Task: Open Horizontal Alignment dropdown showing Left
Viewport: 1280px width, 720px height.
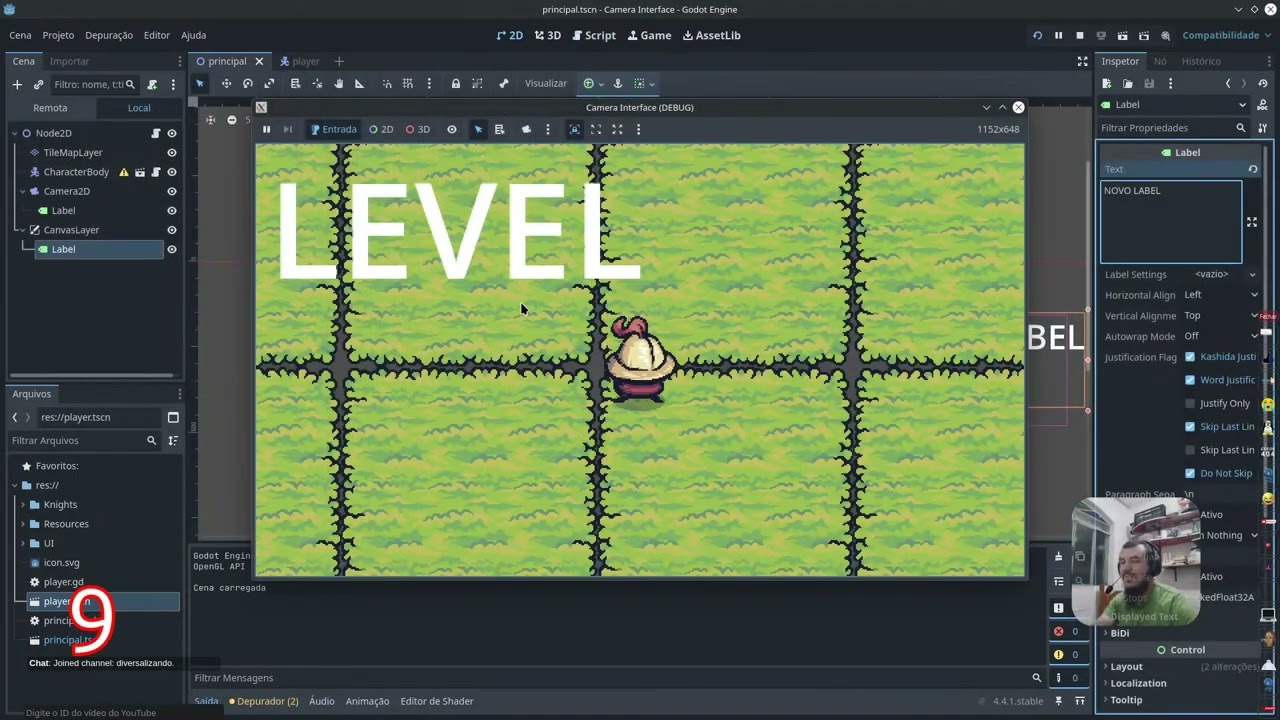Action: click(x=1220, y=295)
